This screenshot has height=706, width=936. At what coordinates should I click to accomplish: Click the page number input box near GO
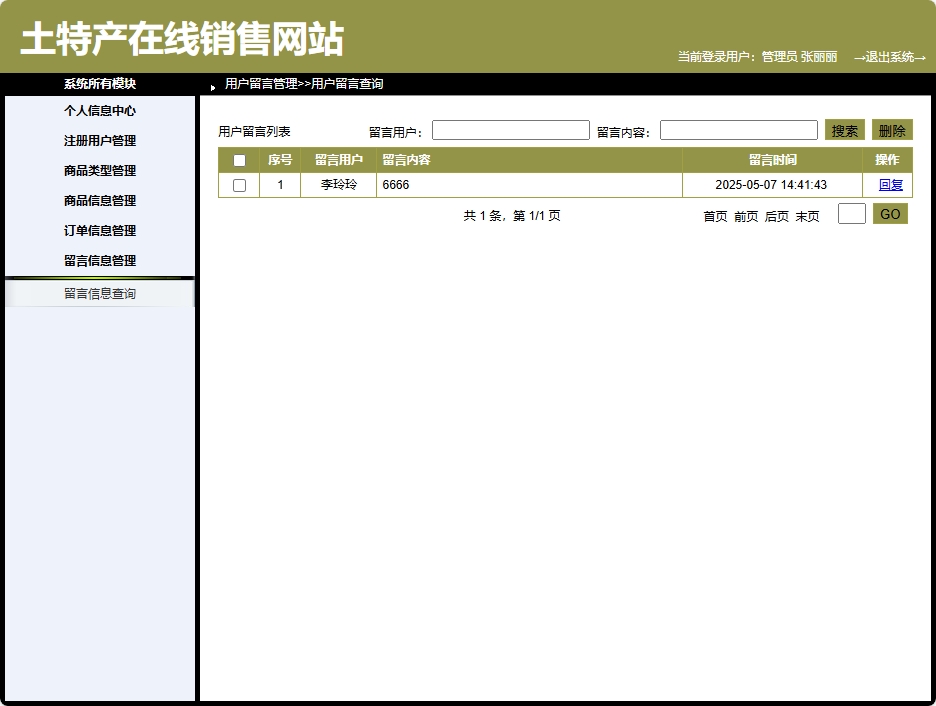click(x=851, y=213)
